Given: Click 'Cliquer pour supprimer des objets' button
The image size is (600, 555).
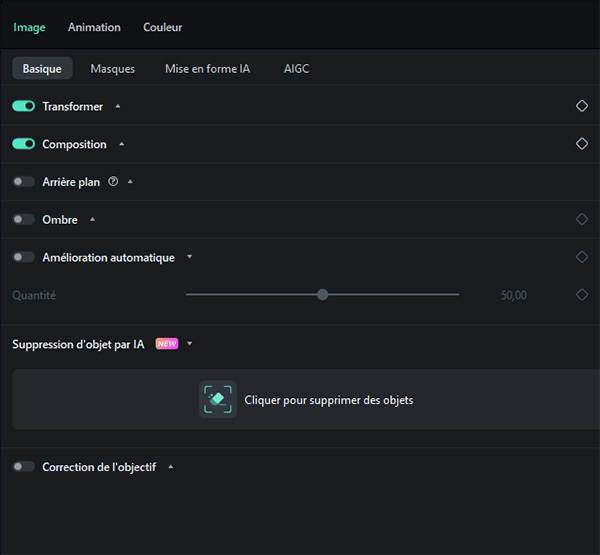Looking at the screenshot, I should point(328,400).
